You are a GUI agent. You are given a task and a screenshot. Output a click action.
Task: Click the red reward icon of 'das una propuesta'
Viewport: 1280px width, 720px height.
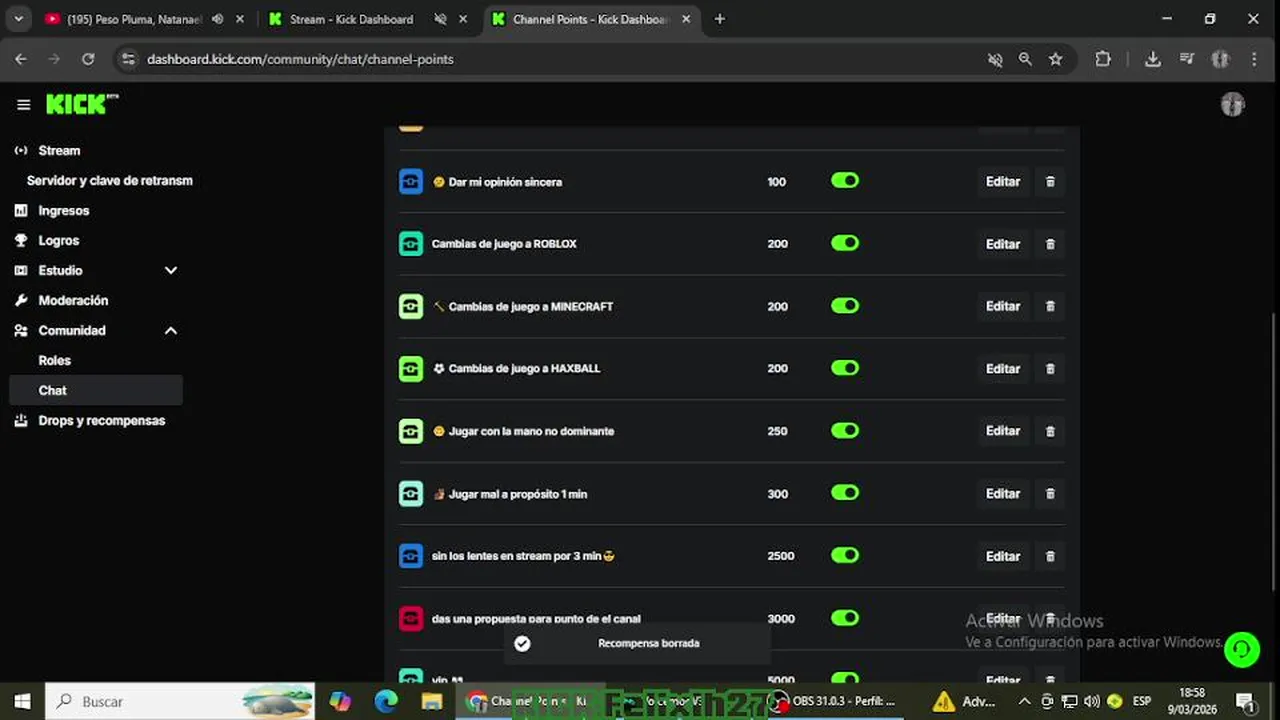coord(411,618)
